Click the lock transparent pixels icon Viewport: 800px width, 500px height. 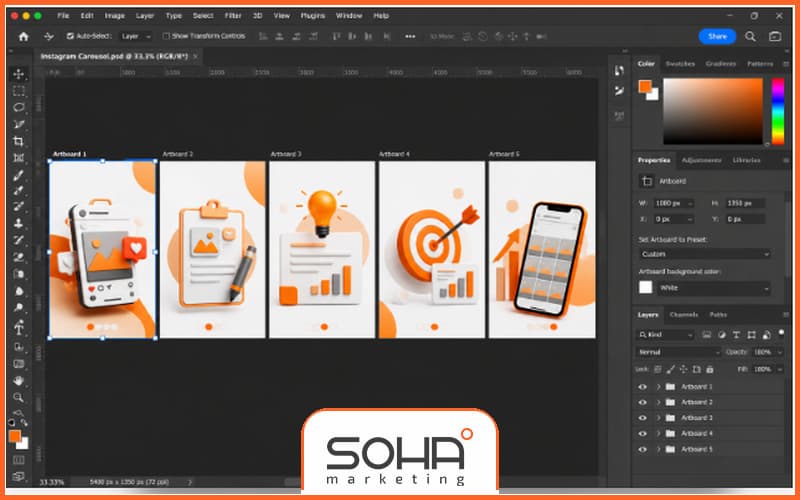[x=658, y=369]
